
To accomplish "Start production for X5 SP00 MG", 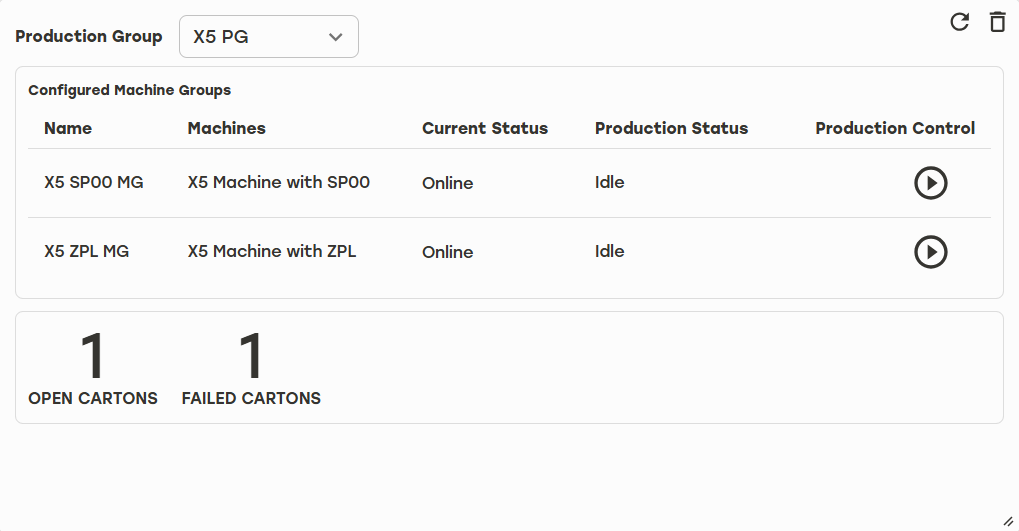I will click(x=931, y=183).
